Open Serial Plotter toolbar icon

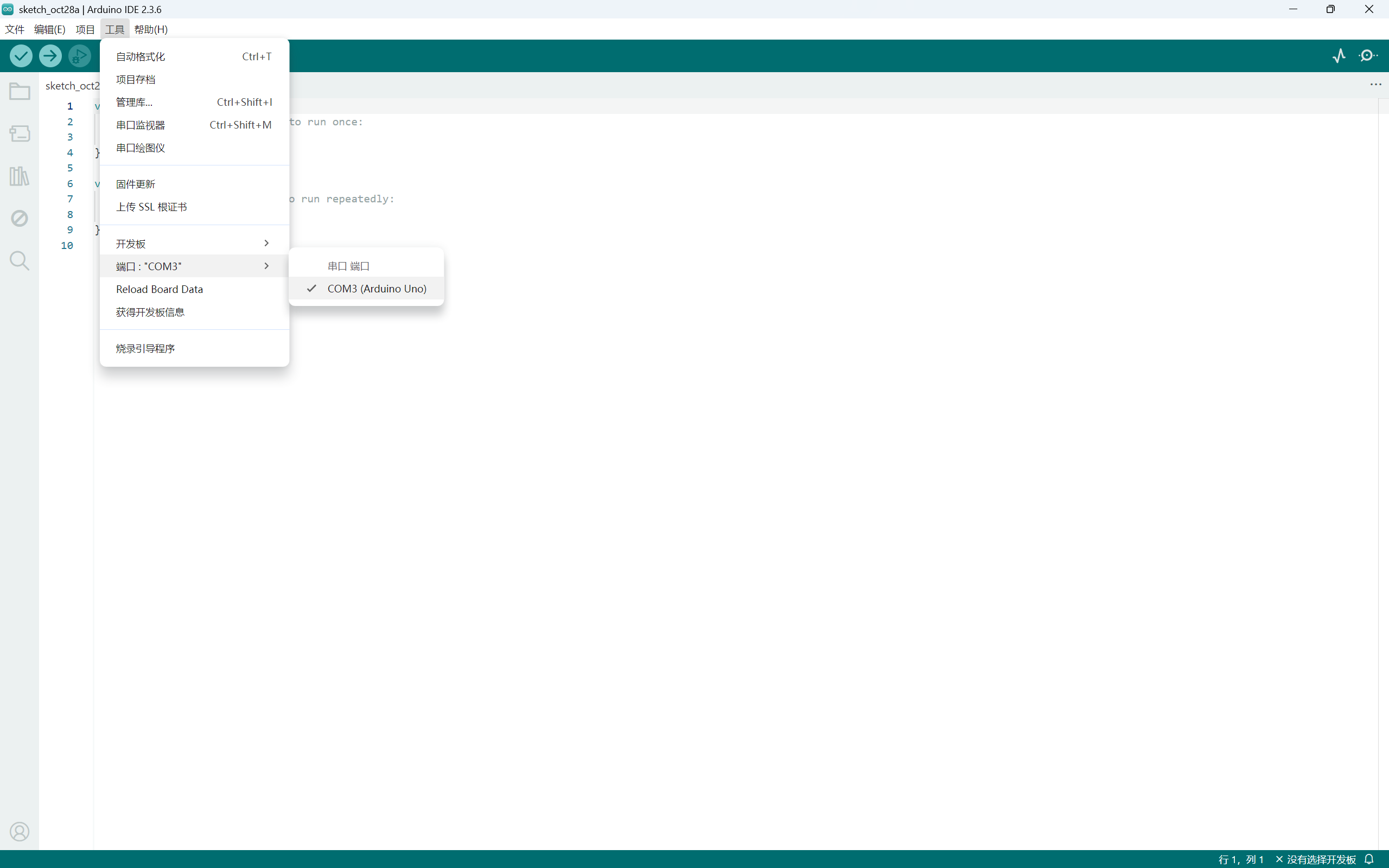(1339, 56)
